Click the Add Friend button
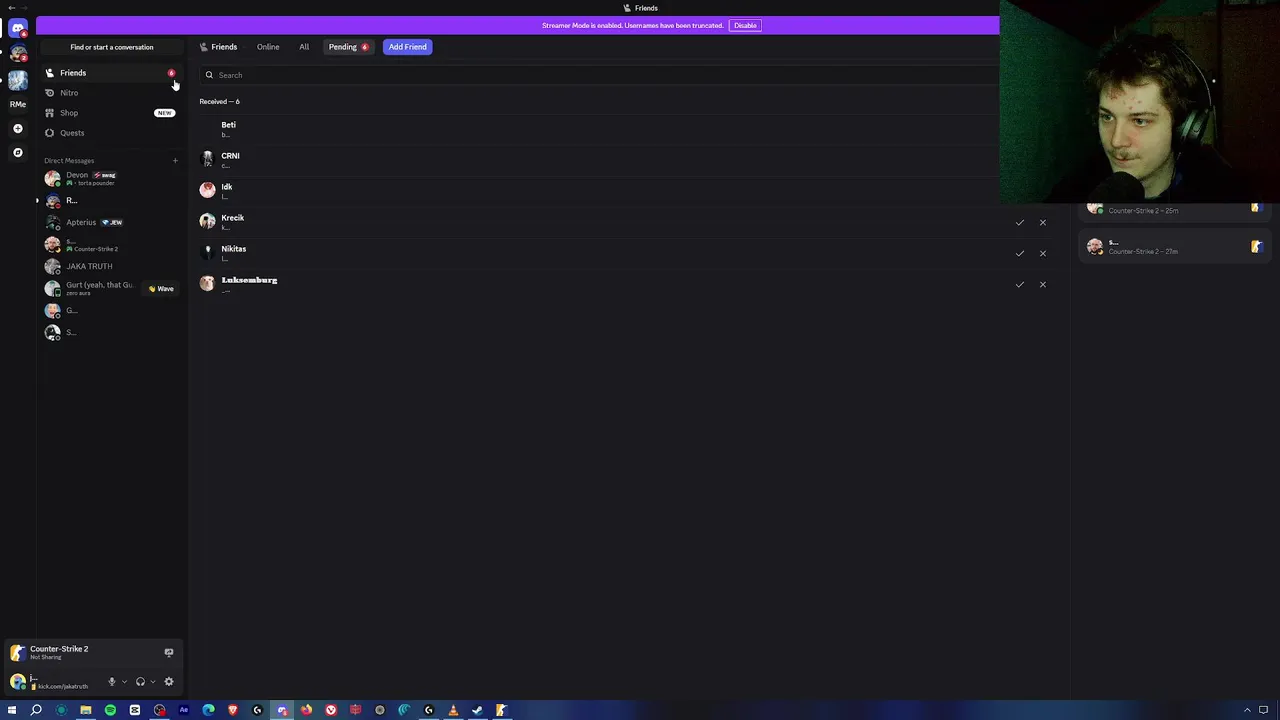 [407, 47]
